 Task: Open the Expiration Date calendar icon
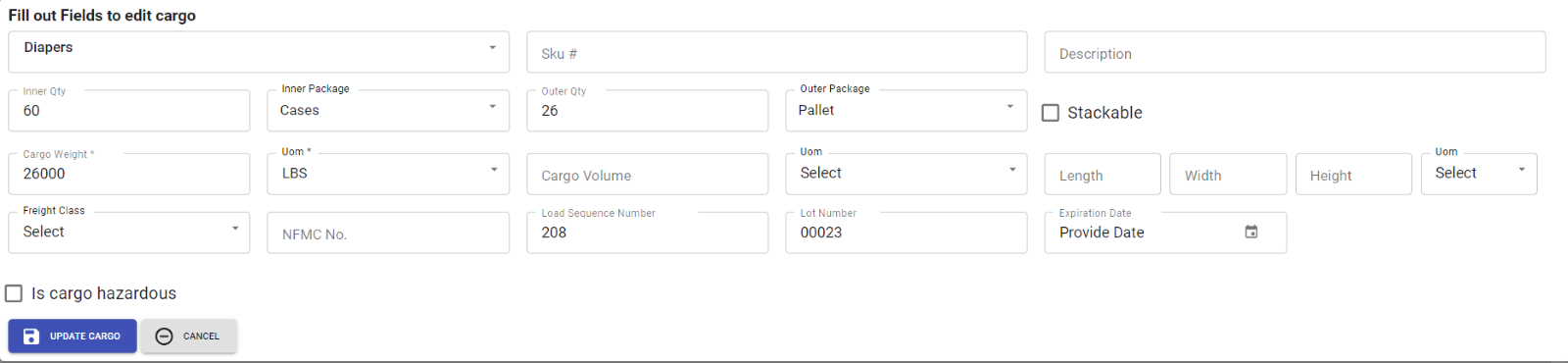point(1251,233)
